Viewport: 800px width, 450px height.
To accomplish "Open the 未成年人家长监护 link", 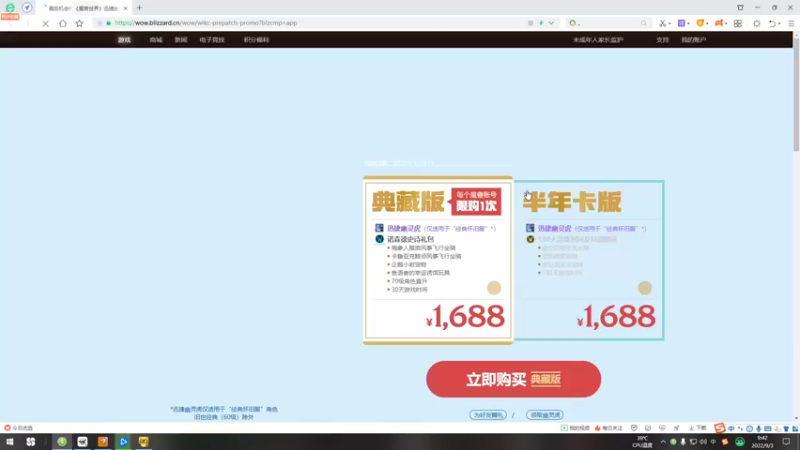I will [598, 40].
